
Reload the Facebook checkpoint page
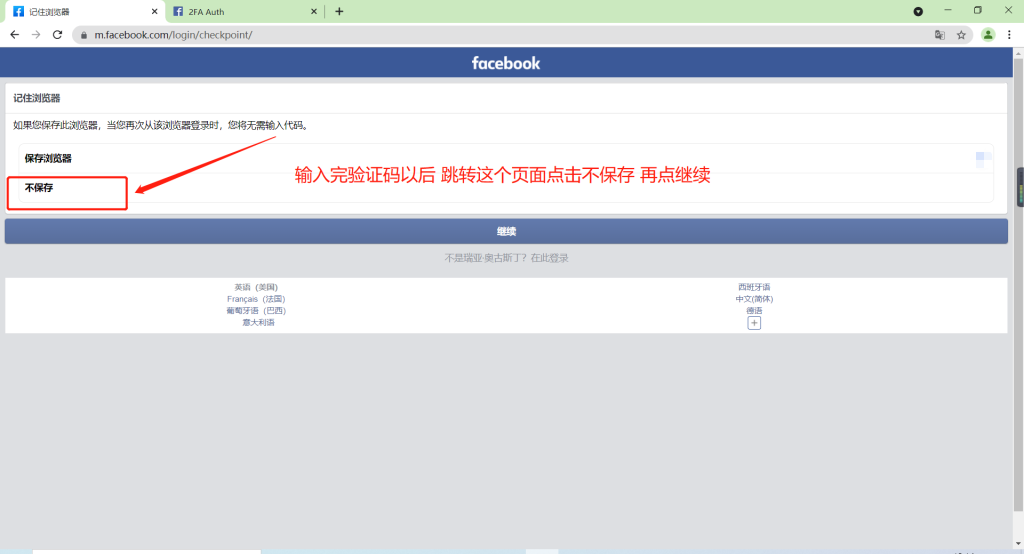point(58,34)
